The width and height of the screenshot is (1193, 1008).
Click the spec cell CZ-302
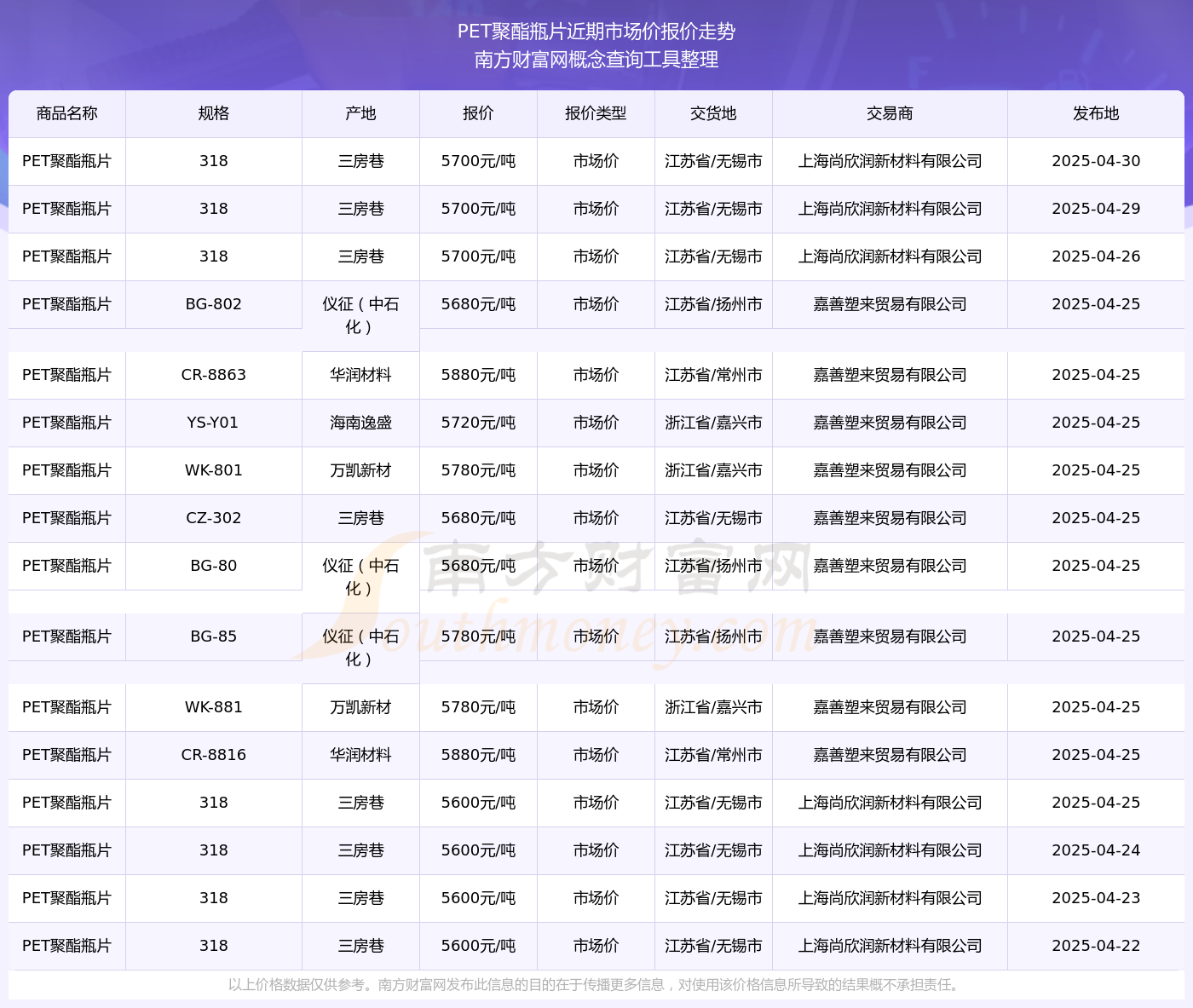pos(214,518)
